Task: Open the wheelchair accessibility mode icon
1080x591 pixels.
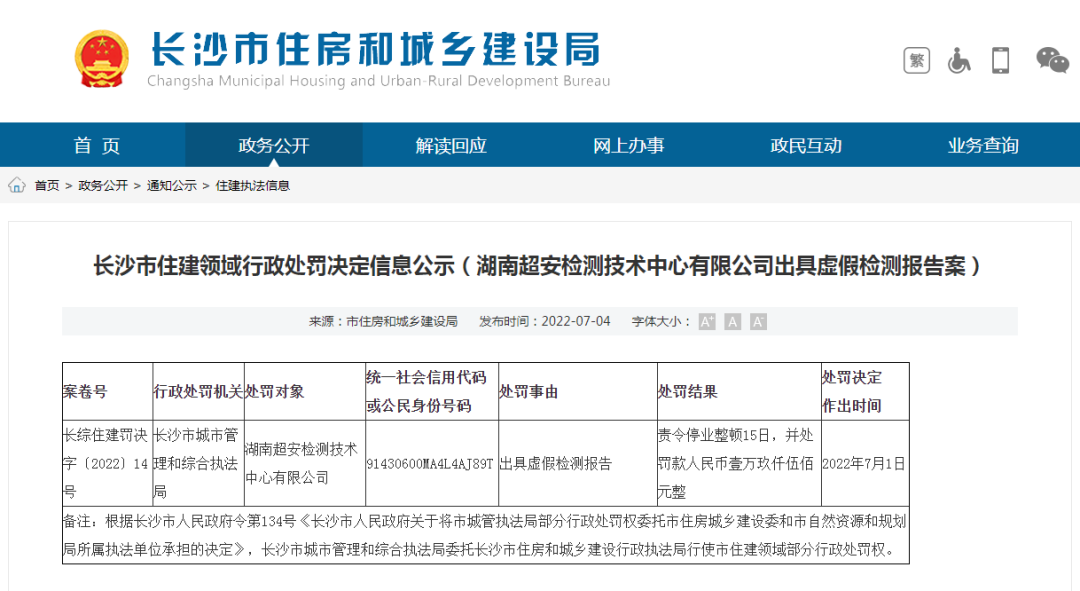Action: [x=958, y=60]
